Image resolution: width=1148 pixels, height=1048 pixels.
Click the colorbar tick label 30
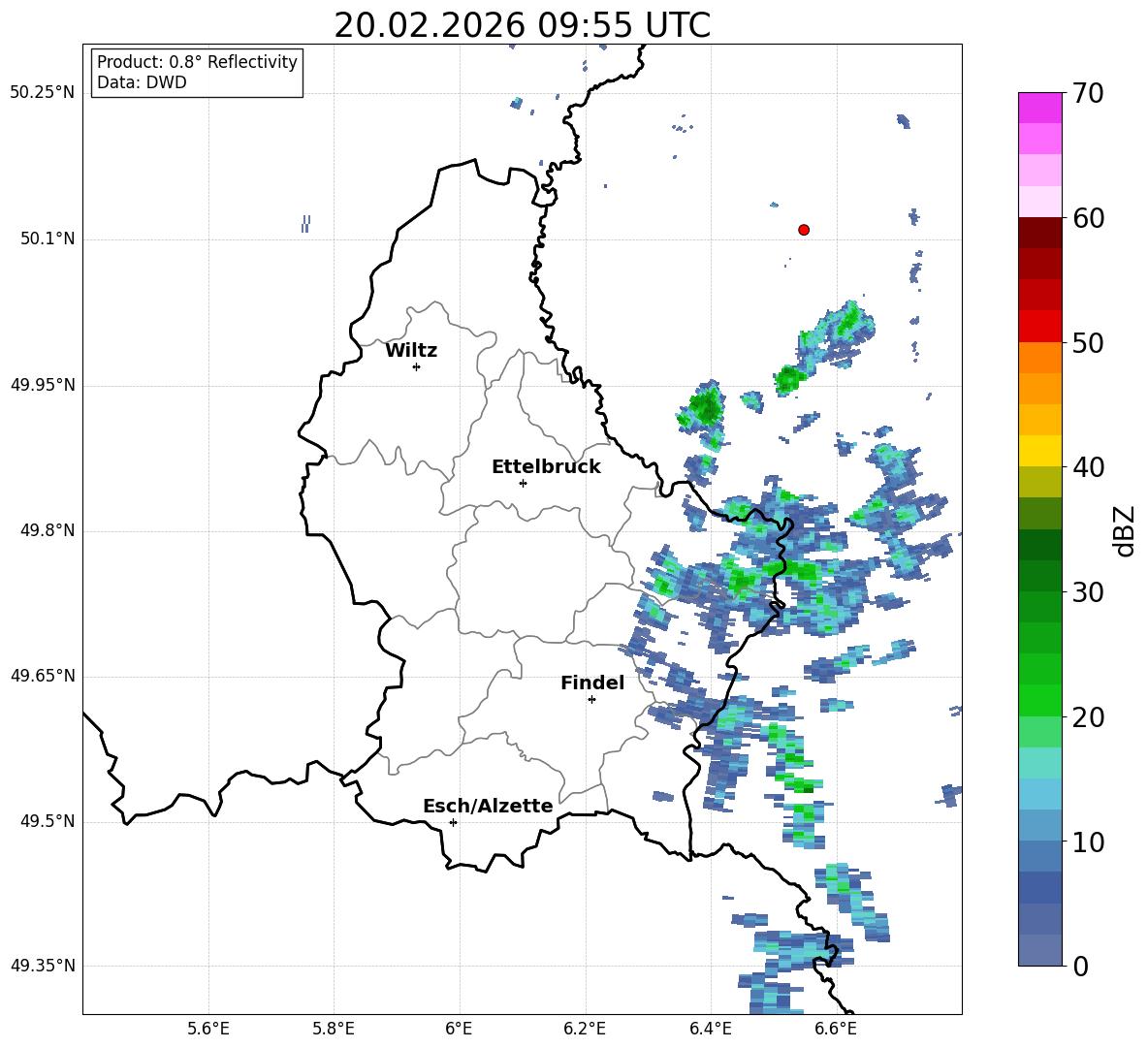point(1088,592)
